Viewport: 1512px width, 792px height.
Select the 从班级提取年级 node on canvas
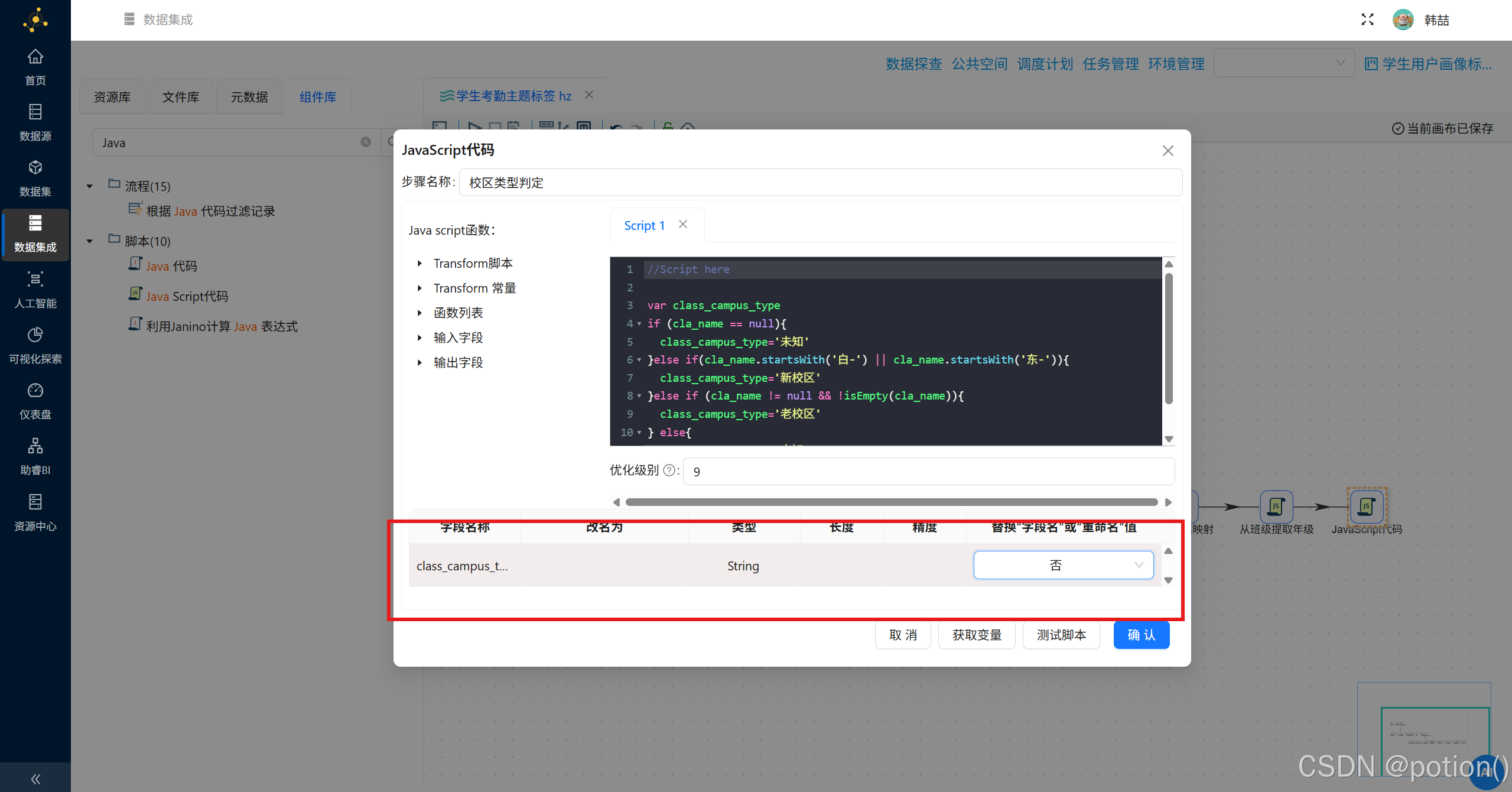(x=1276, y=506)
